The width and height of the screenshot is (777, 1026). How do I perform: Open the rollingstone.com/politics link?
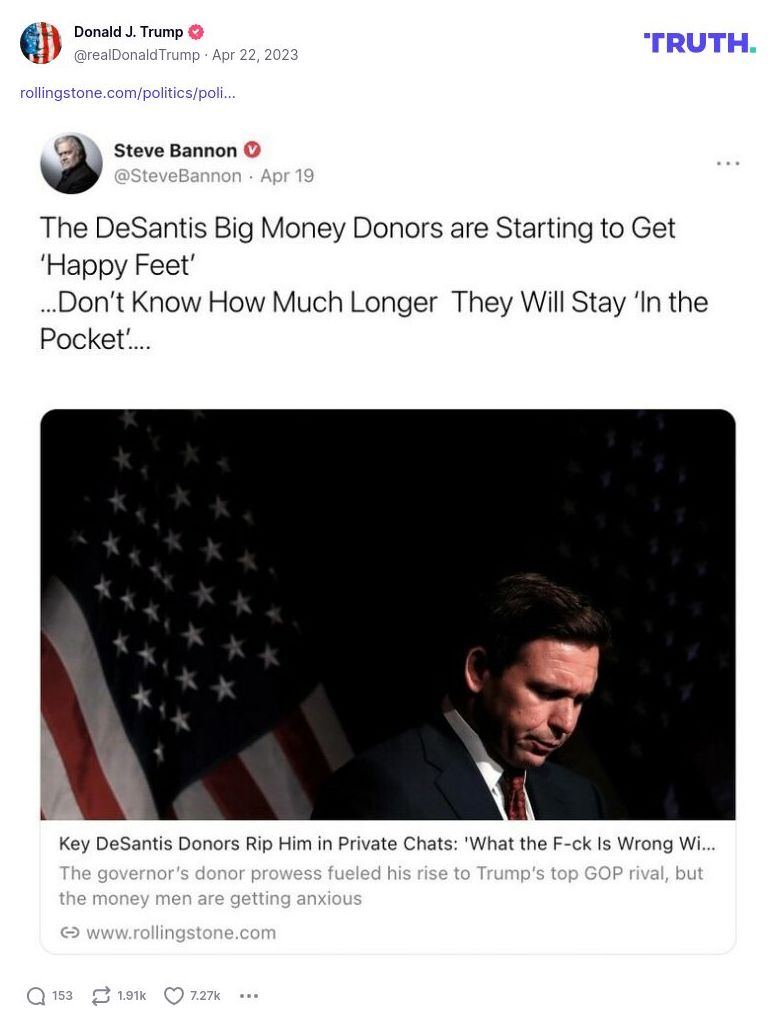pyautogui.click(x=128, y=93)
